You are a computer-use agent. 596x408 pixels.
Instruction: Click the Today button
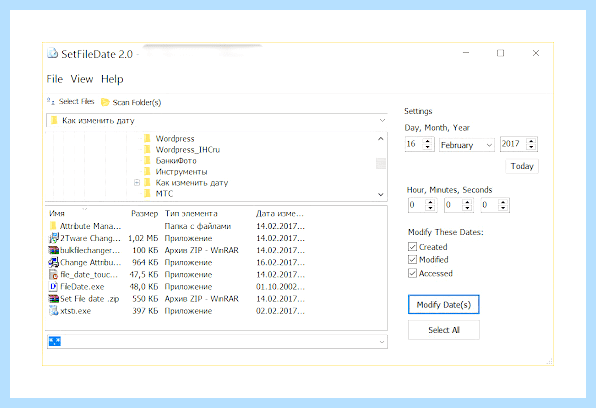click(x=522, y=166)
